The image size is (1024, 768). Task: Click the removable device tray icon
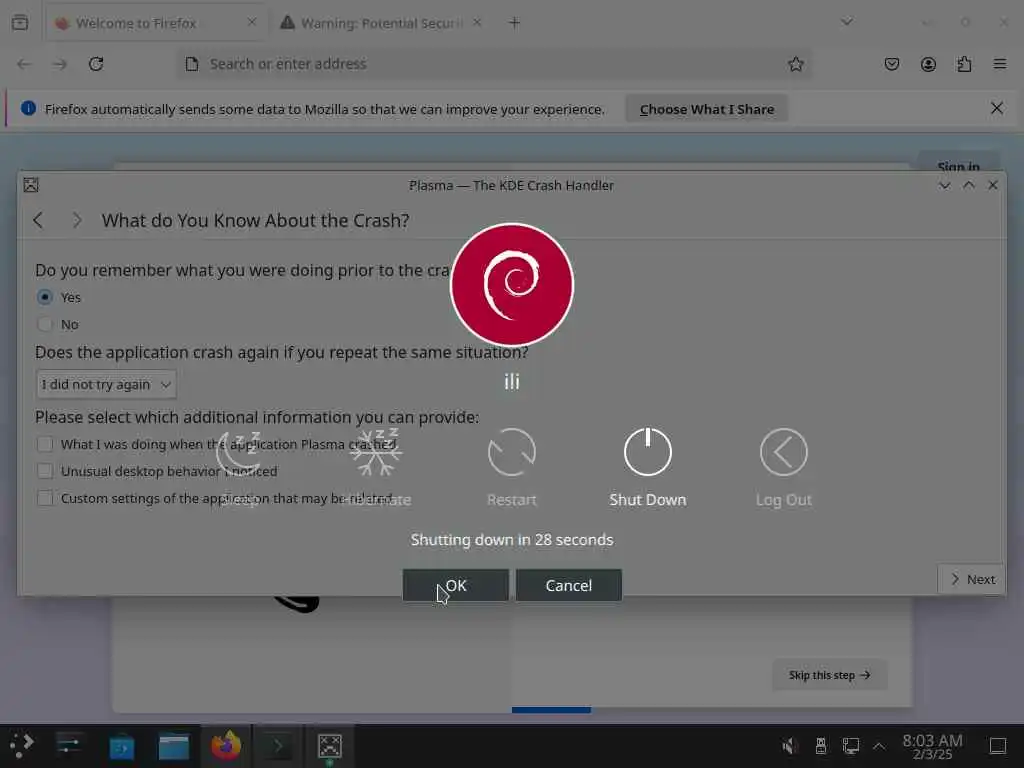click(821, 746)
